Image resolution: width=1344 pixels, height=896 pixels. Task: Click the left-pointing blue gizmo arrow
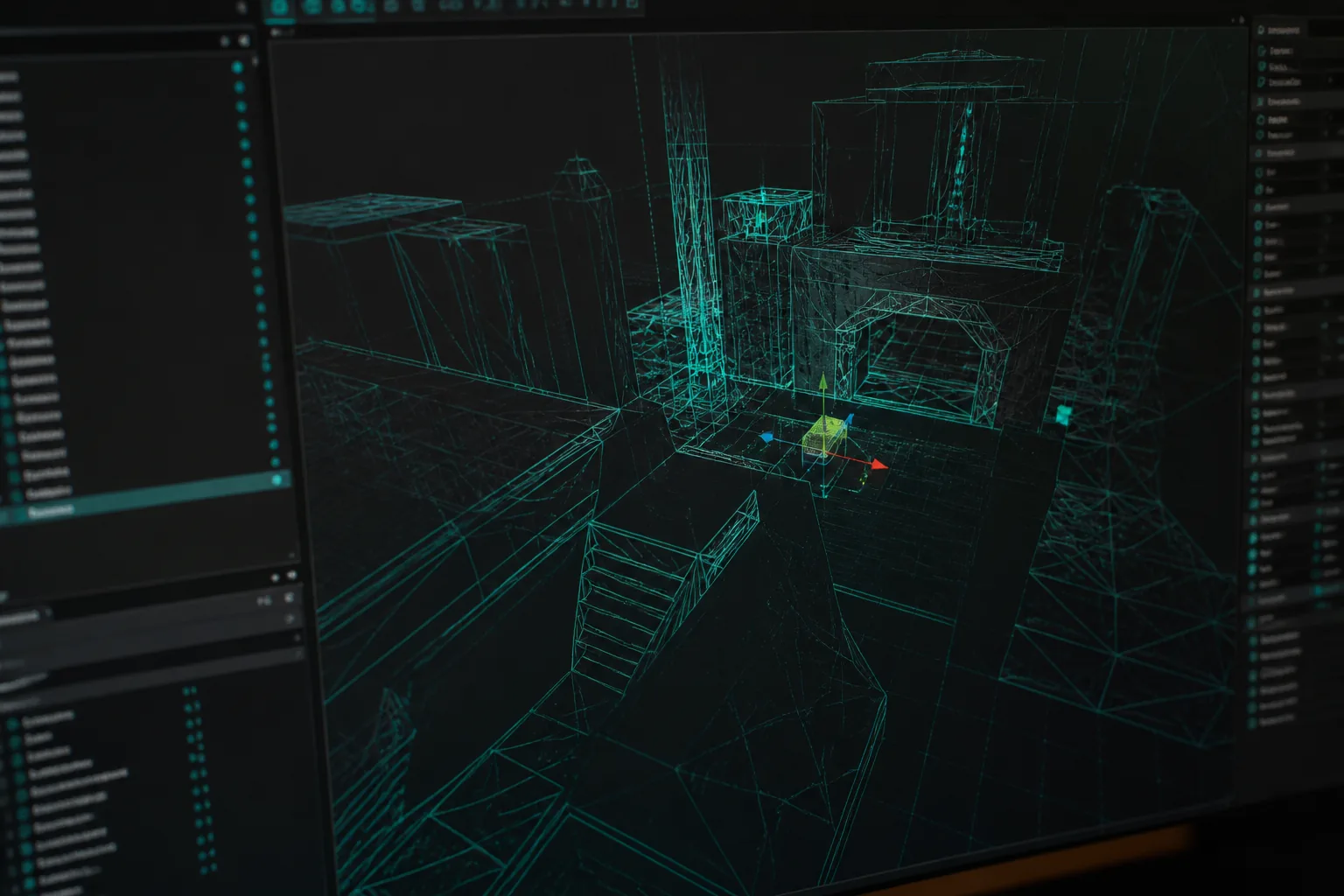point(766,436)
